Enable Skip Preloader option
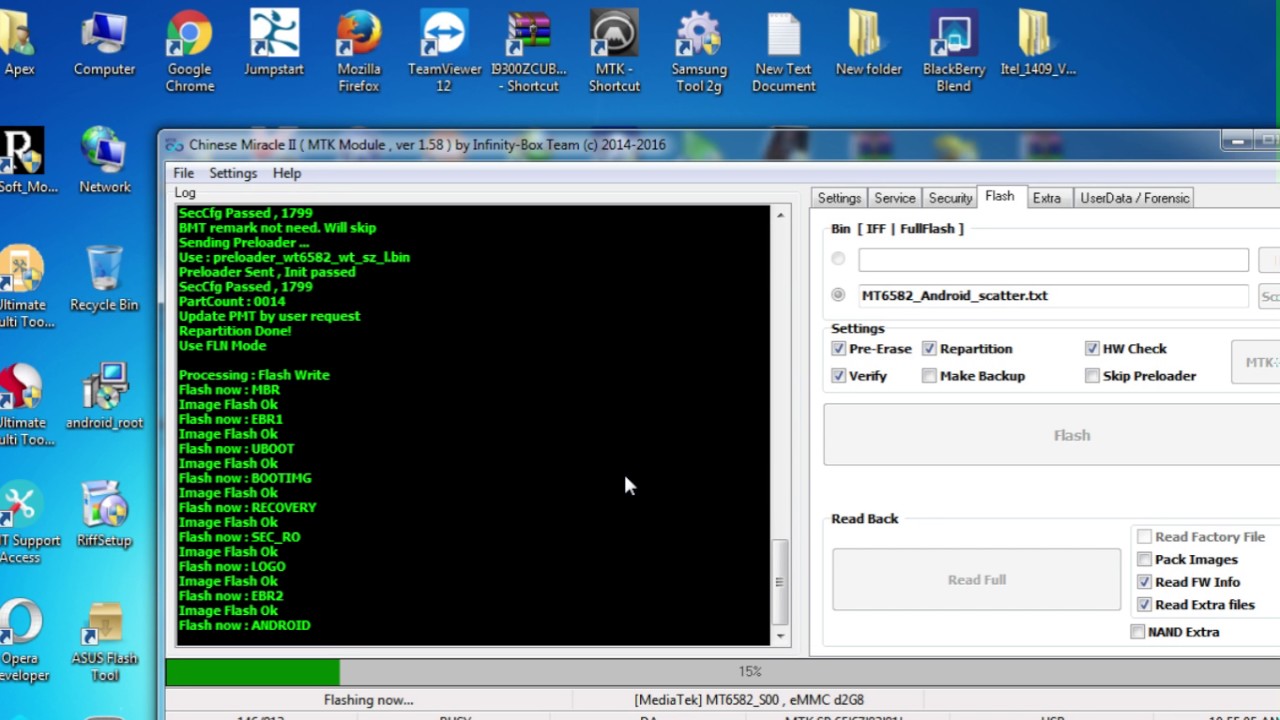The width and height of the screenshot is (1280, 720). 1092,376
